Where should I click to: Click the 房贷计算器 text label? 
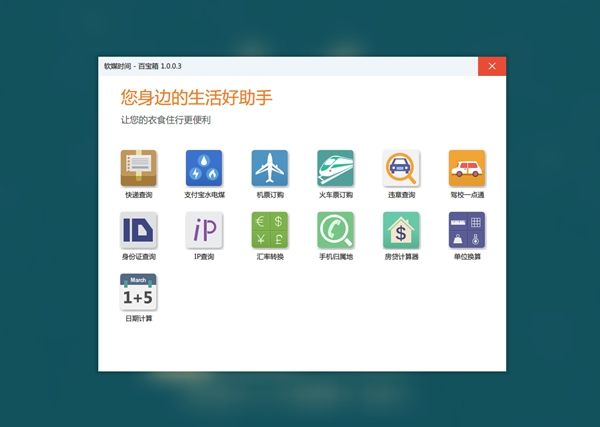pyautogui.click(x=402, y=257)
